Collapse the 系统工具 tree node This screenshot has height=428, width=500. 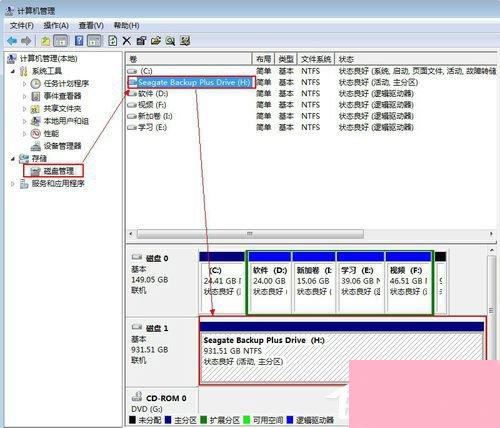pos(13,71)
